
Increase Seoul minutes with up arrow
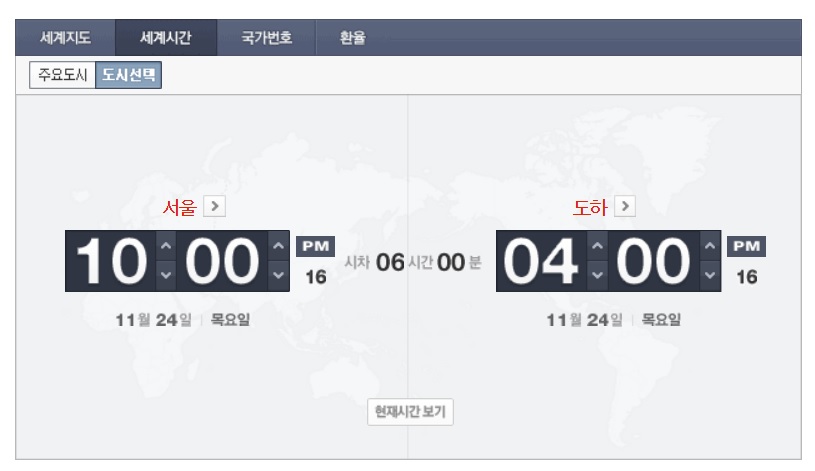coord(279,246)
